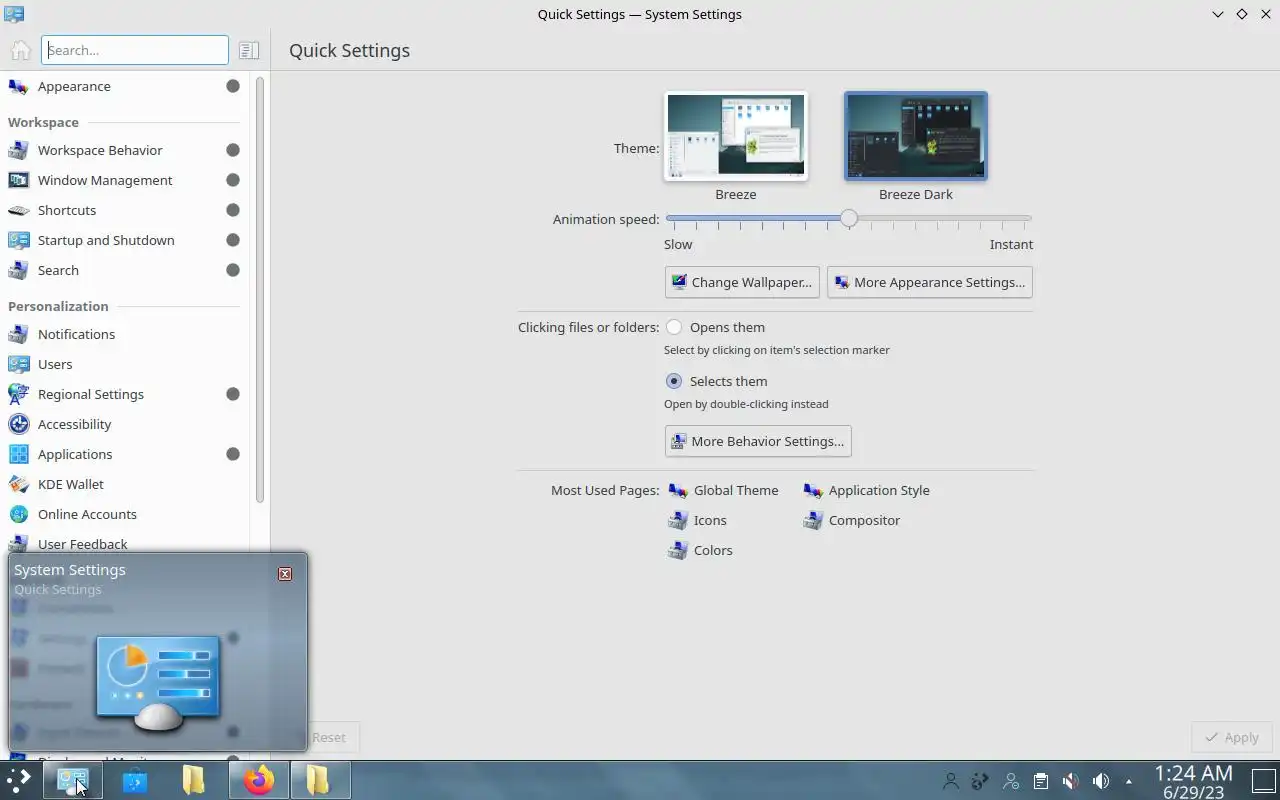Click the Change Wallpaper button
Screen dimensions: 1280x800
point(742,282)
